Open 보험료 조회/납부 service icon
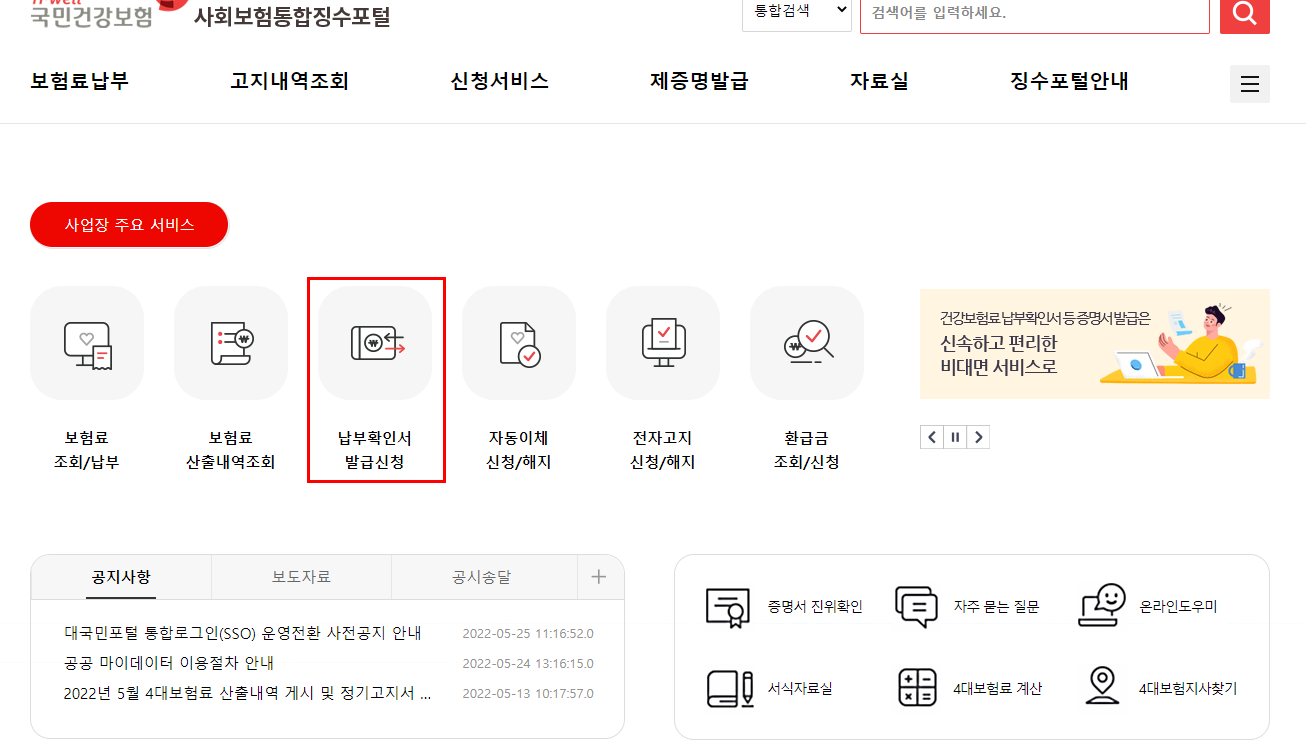The height and width of the screenshot is (754, 1306). click(87, 343)
